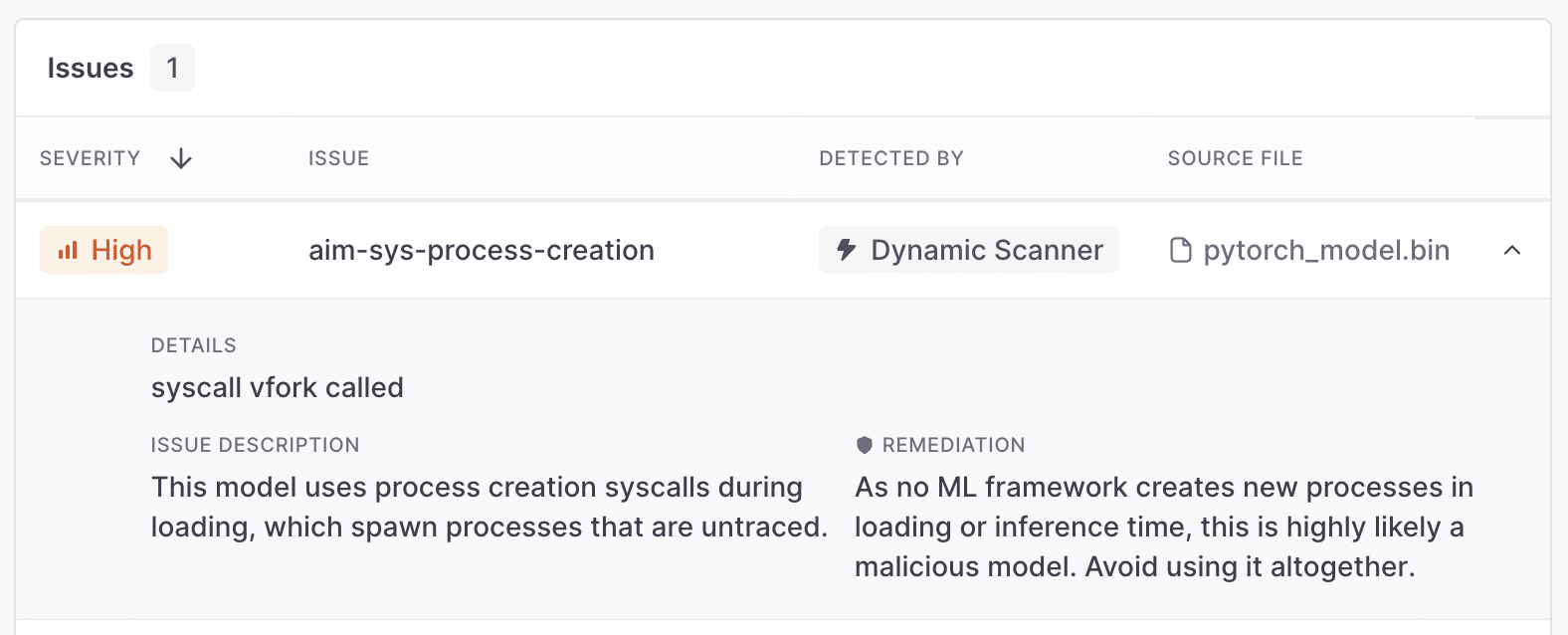Click the sort arrow next to Severity
This screenshot has height=635, width=1568.
[181, 159]
